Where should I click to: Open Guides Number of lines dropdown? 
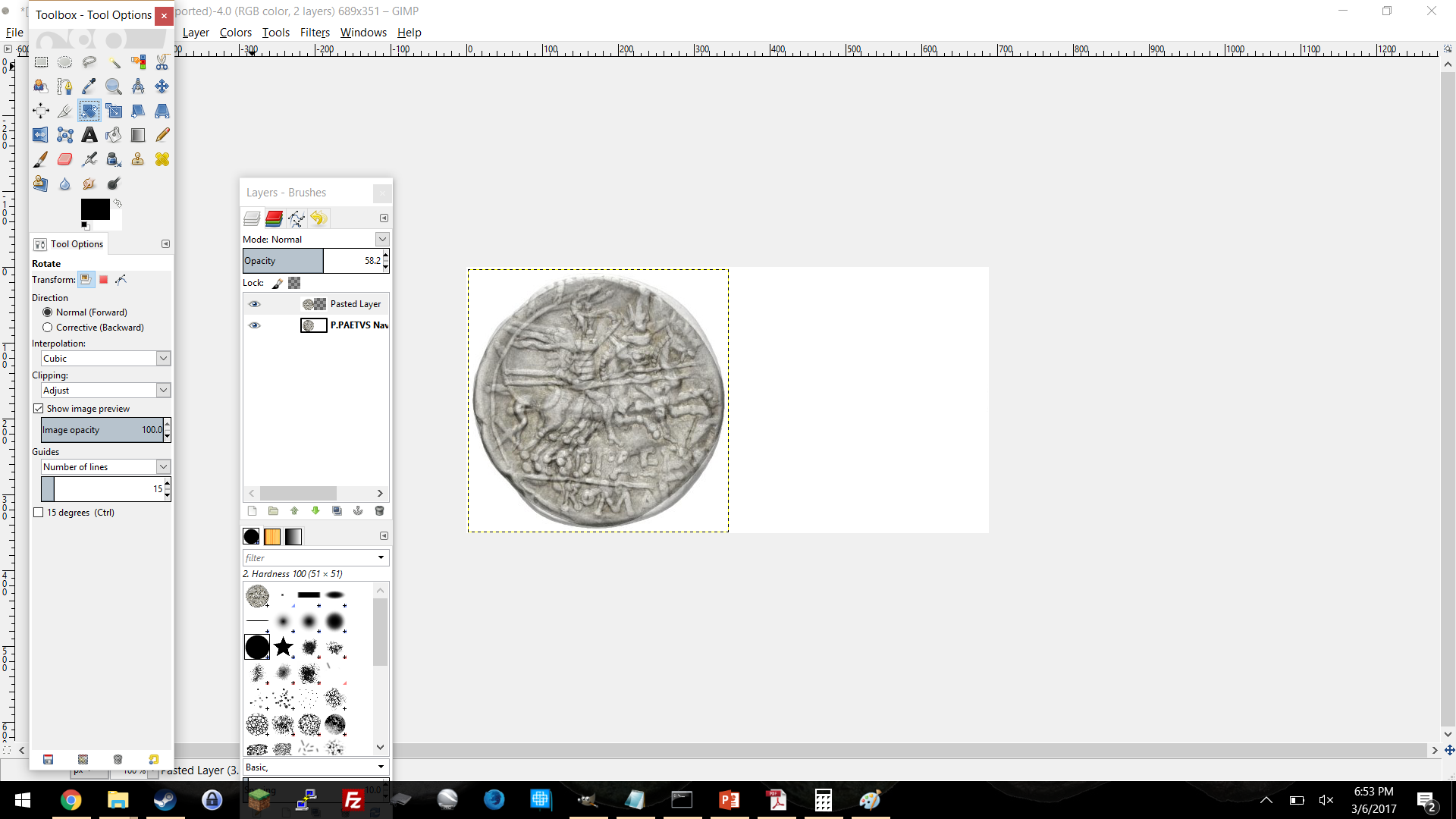(x=105, y=467)
